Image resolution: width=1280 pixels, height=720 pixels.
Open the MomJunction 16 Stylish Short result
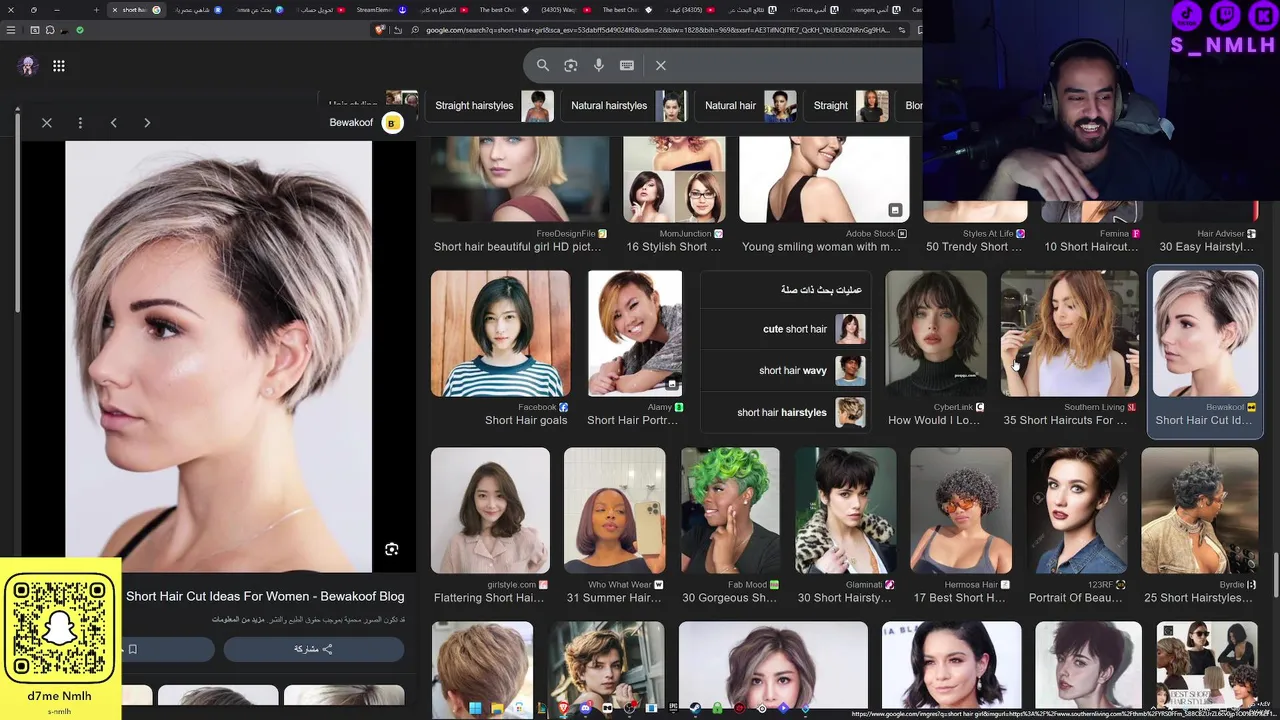[x=674, y=197]
